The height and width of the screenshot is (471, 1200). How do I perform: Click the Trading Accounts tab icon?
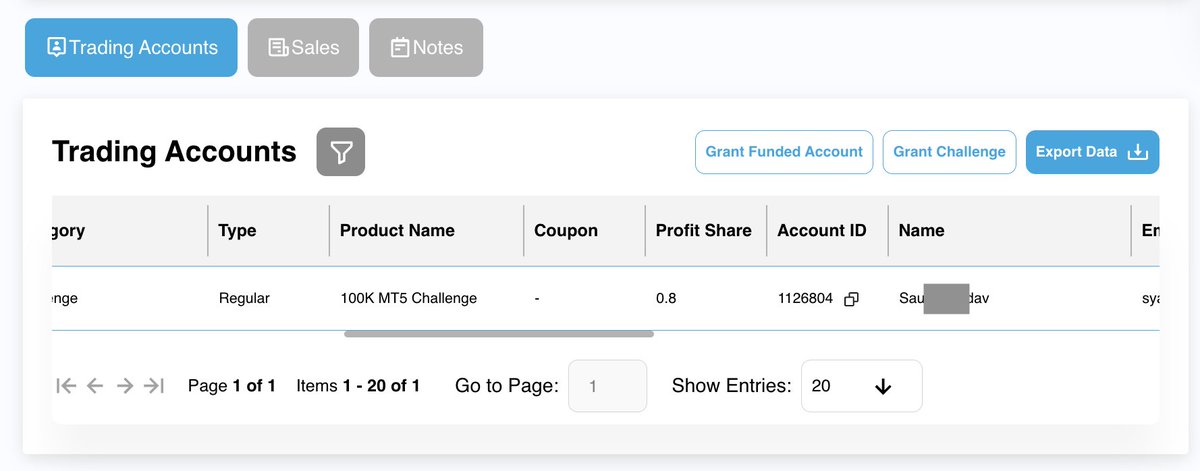pyautogui.click(x=57, y=48)
